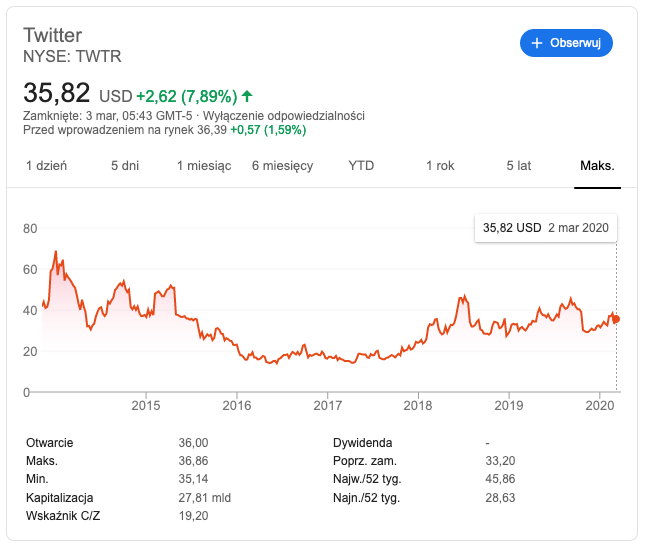
Task: Open Wyłączenie odpowiedzialności disclaimer link
Action: tap(284, 116)
